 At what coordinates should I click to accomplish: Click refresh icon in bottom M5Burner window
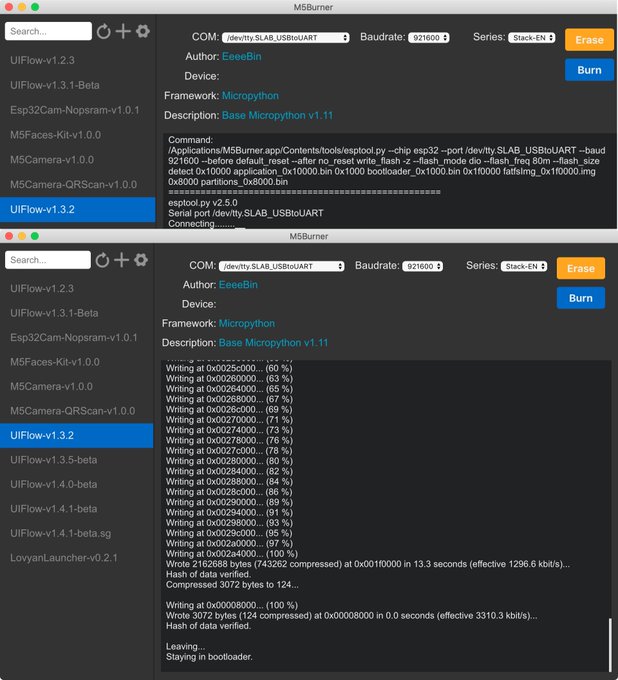(x=102, y=260)
